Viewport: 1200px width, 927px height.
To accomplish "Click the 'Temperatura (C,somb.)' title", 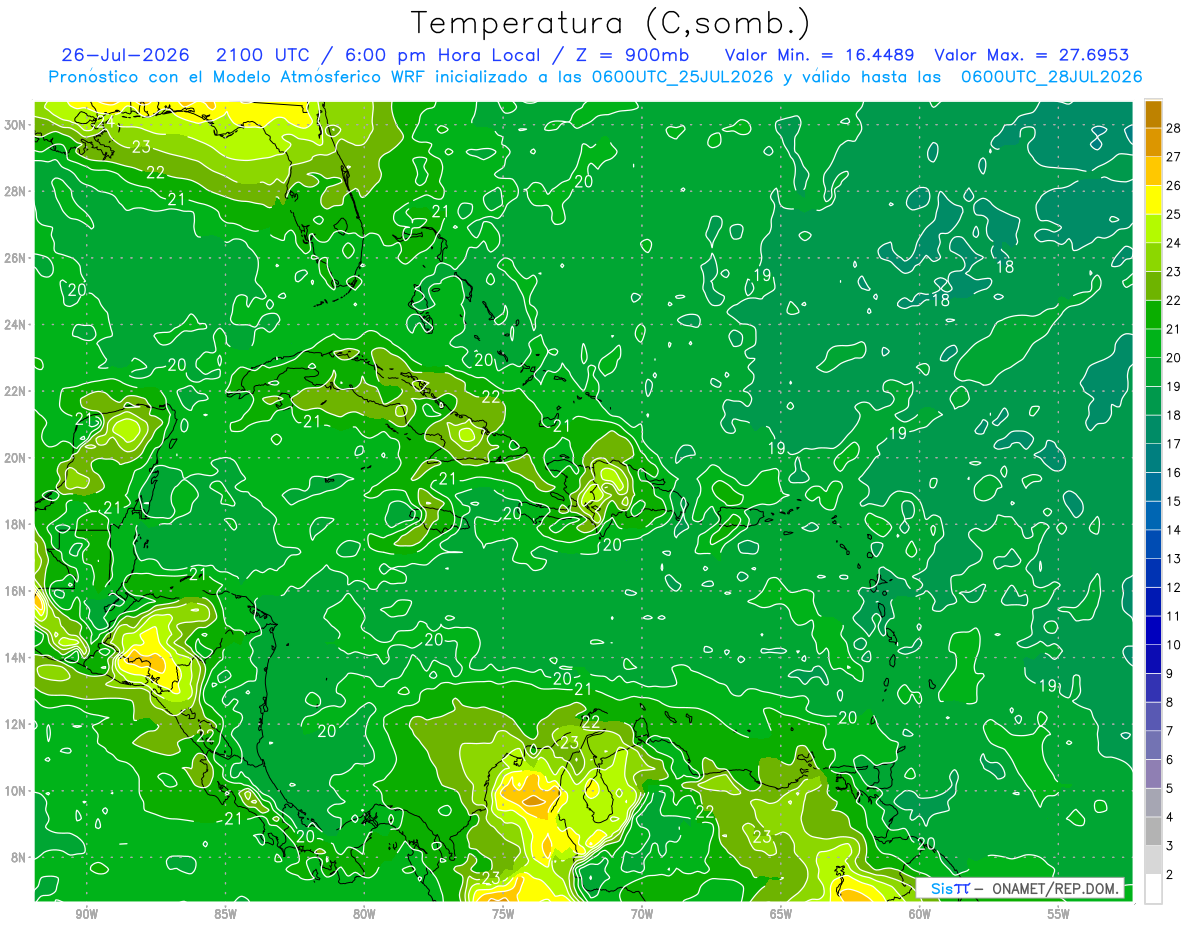I will tap(611, 24).
